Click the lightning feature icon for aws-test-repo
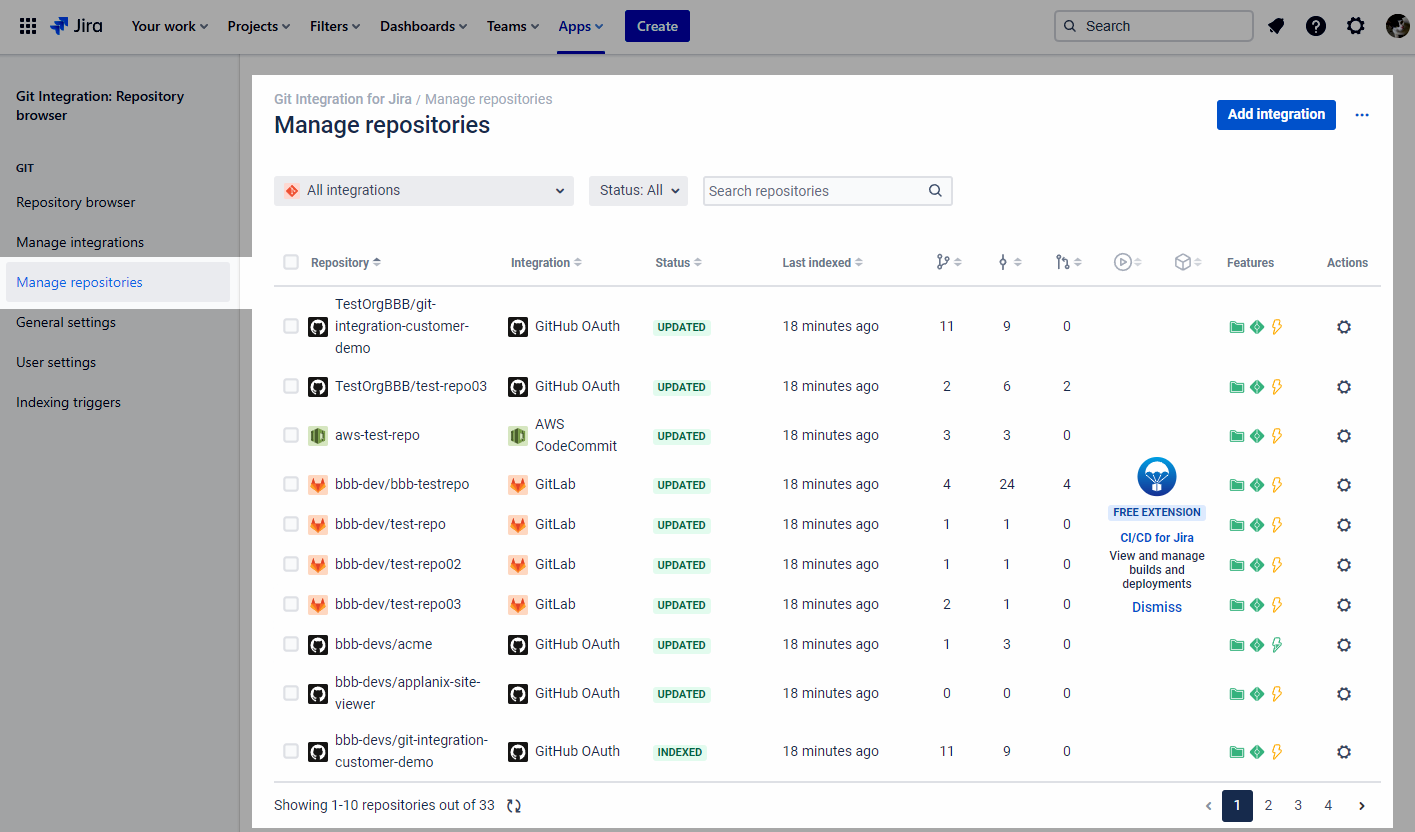Screen dimensions: 1415x832 [1277, 436]
